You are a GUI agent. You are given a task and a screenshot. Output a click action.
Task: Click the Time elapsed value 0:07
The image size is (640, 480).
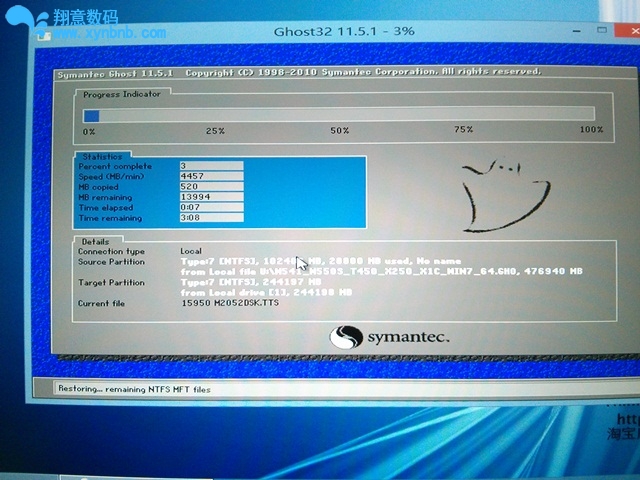[211, 207]
